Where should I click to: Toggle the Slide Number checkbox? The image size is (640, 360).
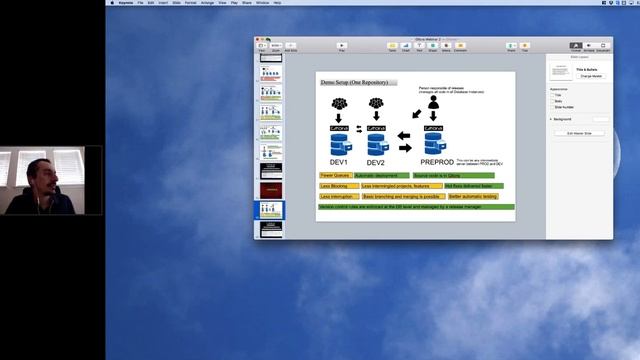coord(552,107)
